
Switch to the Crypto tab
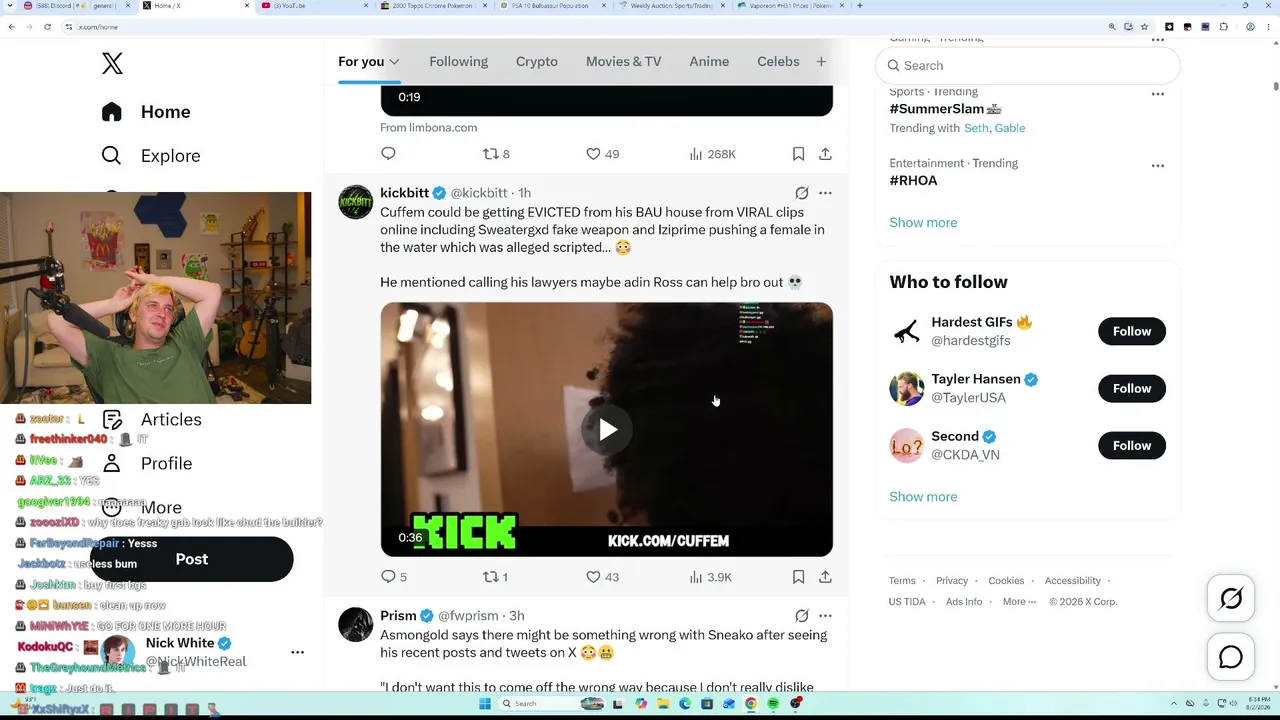click(537, 62)
